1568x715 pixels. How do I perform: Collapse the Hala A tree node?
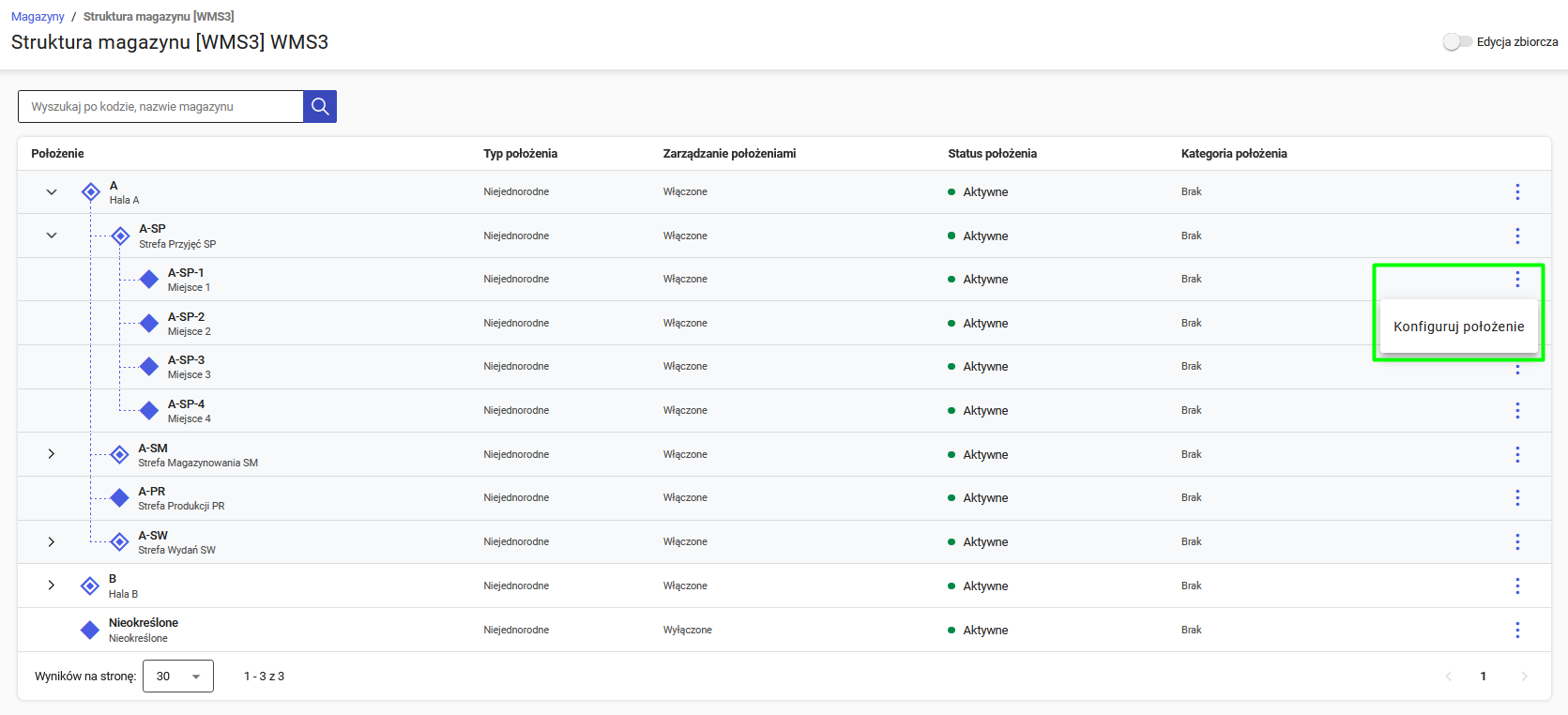[x=52, y=192]
